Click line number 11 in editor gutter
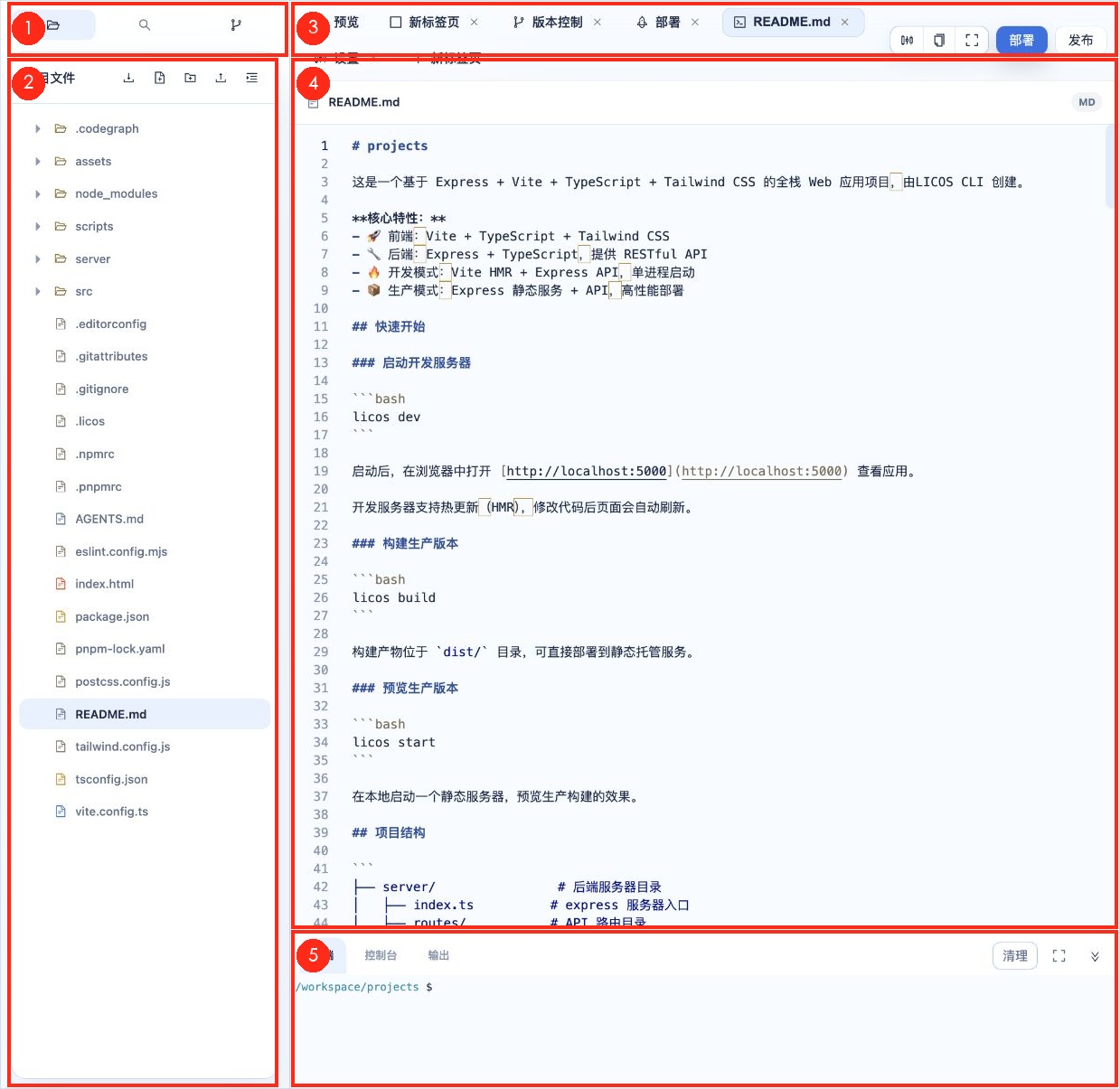Viewport: 1120px width, 1089px height. point(321,326)
